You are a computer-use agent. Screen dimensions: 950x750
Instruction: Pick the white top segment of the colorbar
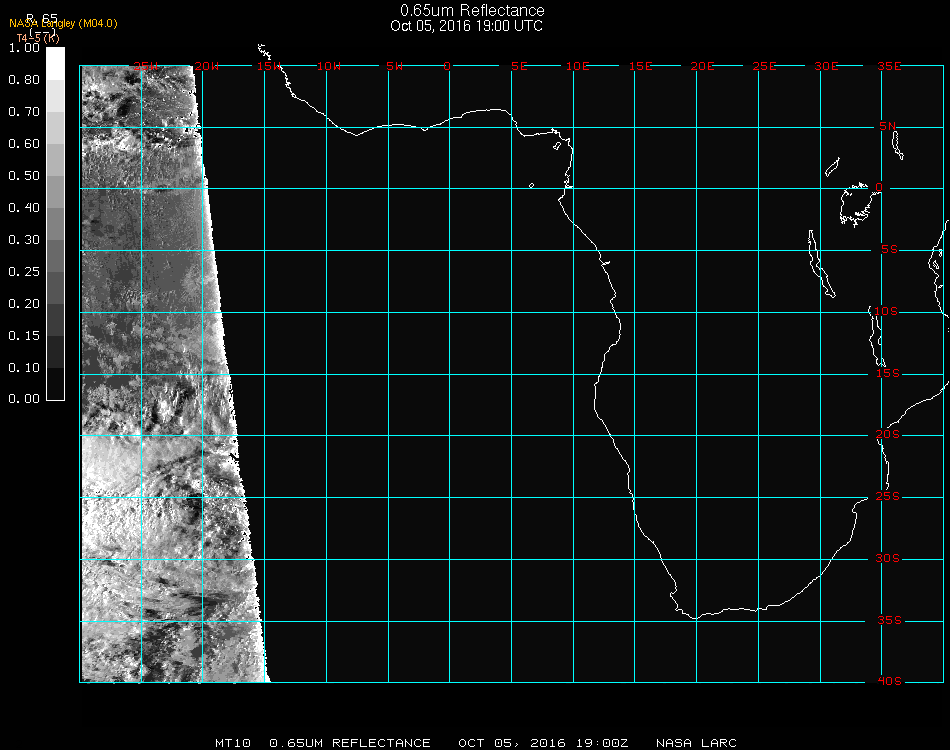click(55, 64)
